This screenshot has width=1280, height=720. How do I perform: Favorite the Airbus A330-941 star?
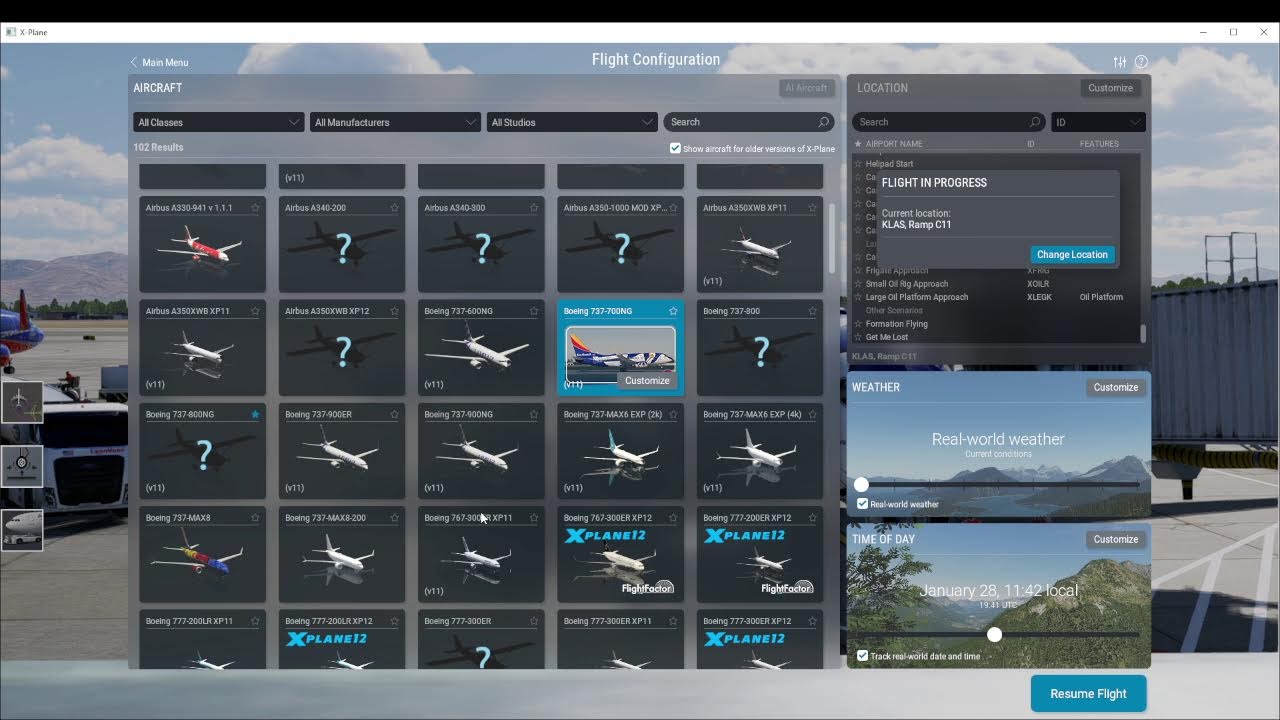point(255,208)
